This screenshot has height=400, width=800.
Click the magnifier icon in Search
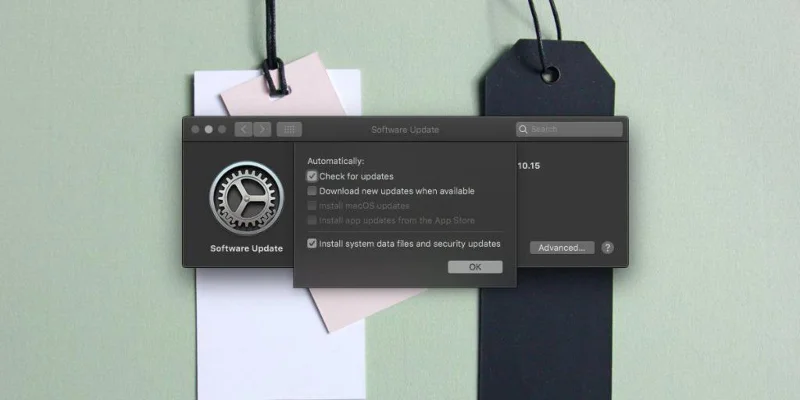523,130
